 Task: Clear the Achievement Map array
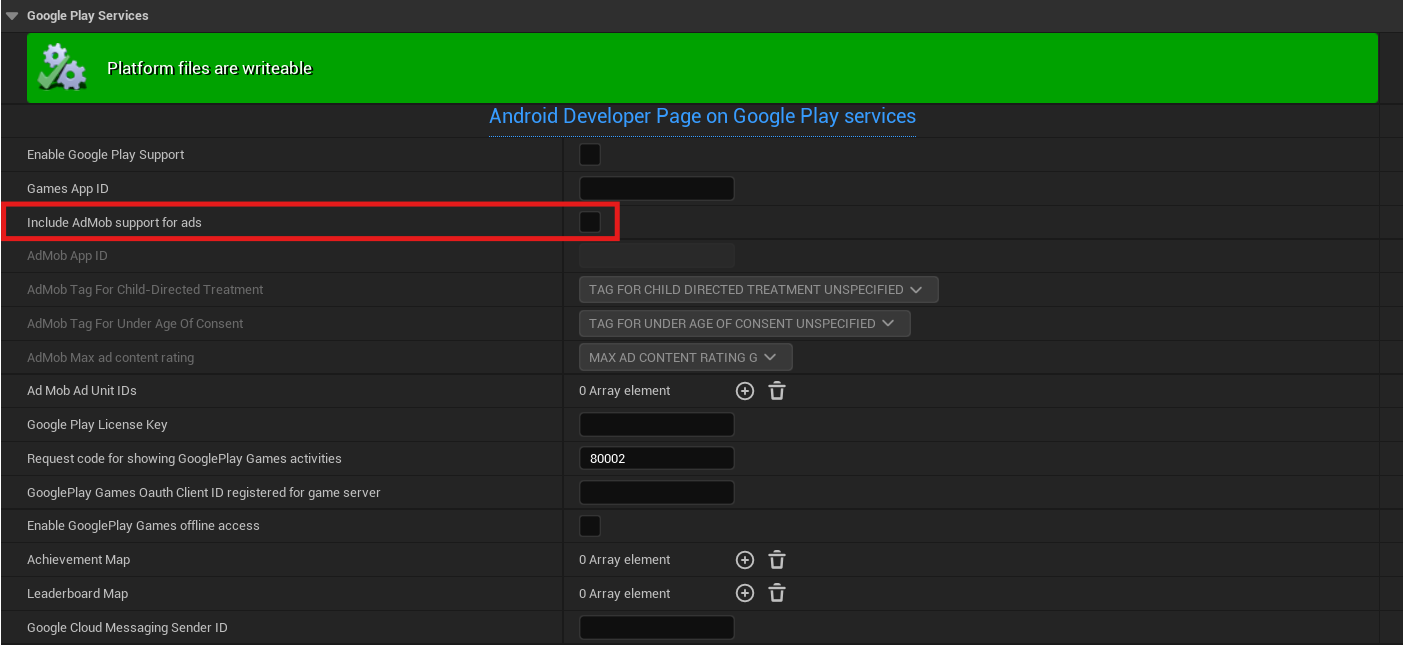click(x=777, y=560)
